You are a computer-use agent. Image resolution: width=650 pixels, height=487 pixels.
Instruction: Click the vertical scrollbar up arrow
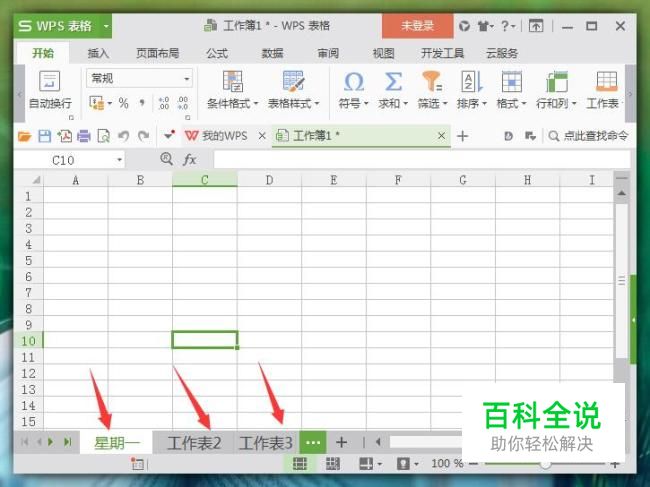click(x=622, y=194)
